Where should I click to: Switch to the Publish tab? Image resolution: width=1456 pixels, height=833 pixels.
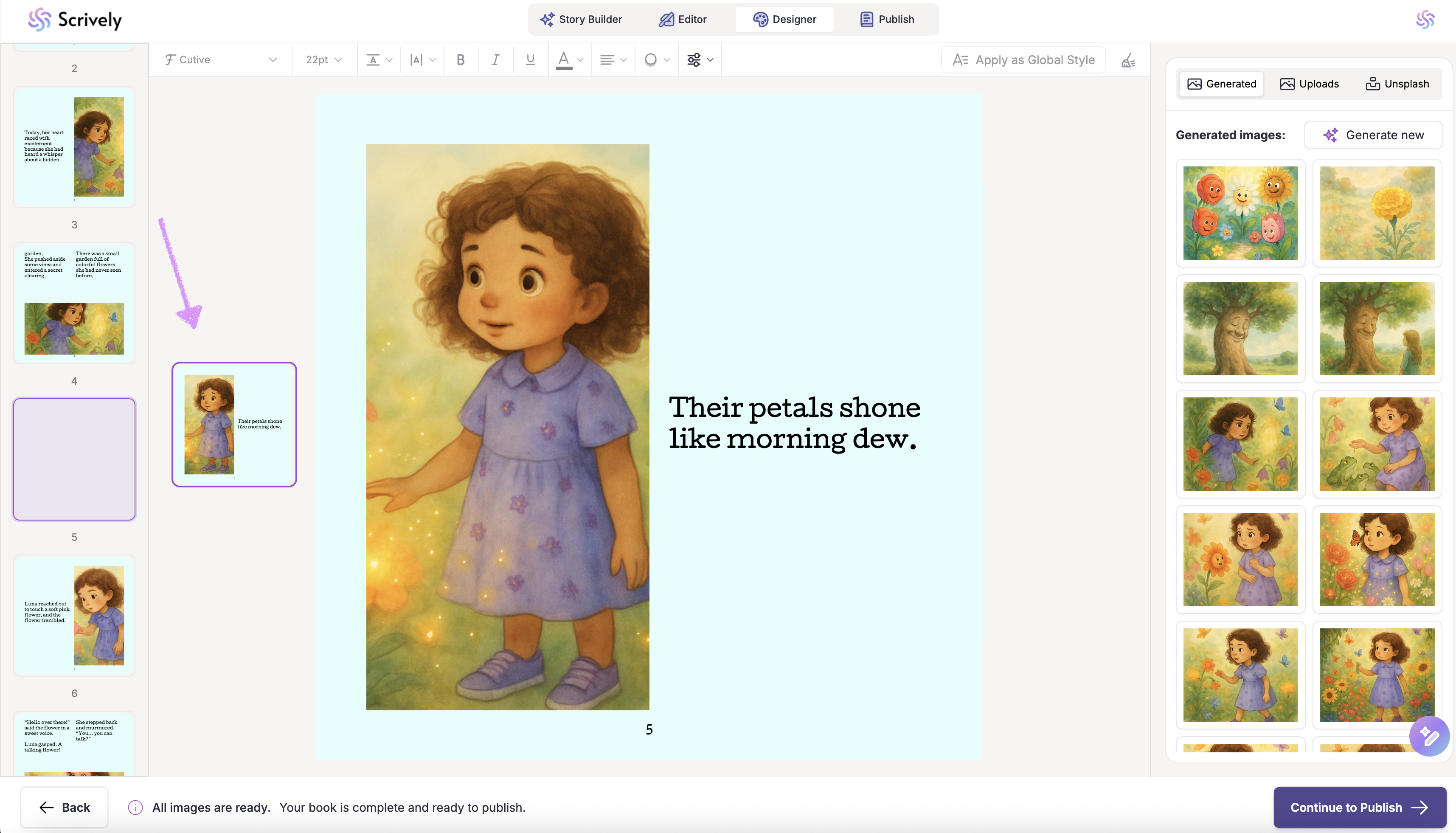click(887, 20)
